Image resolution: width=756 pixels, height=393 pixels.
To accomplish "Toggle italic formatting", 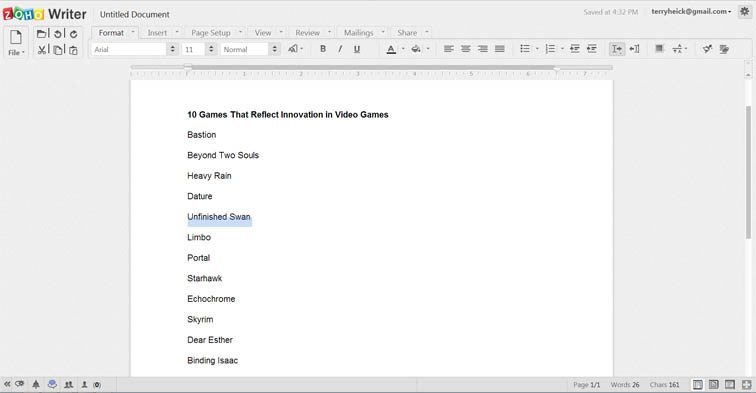I will 340,49.
